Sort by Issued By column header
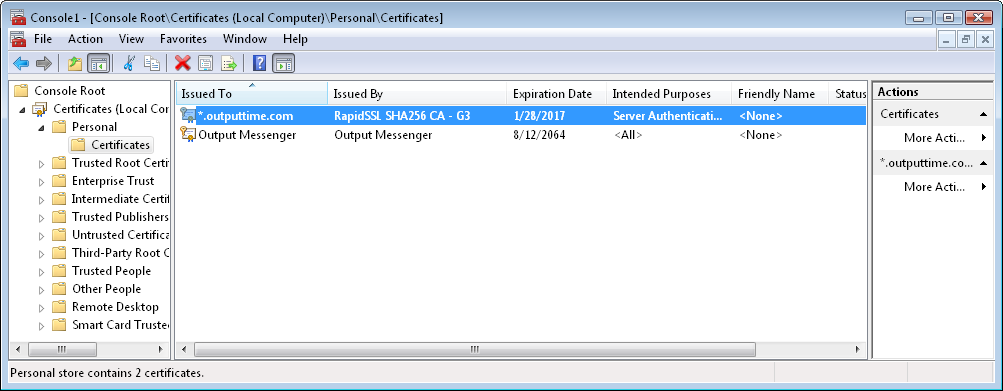 [417, 94]
